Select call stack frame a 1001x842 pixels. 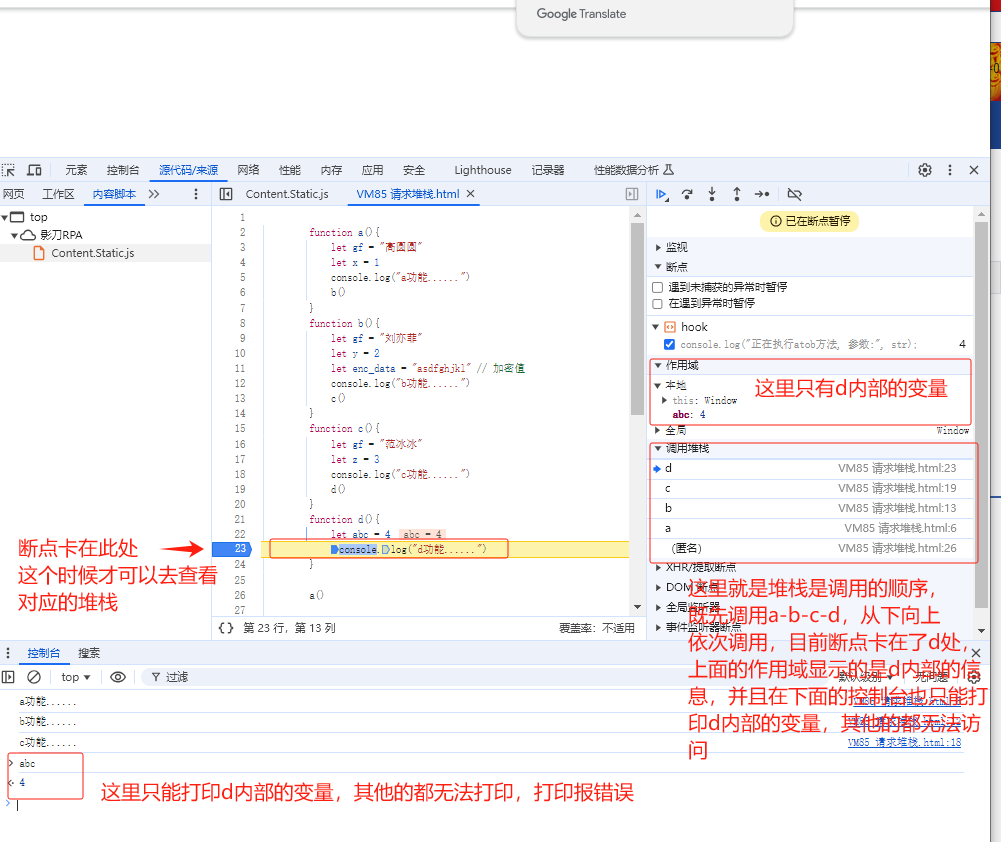(x=812, y=529)
